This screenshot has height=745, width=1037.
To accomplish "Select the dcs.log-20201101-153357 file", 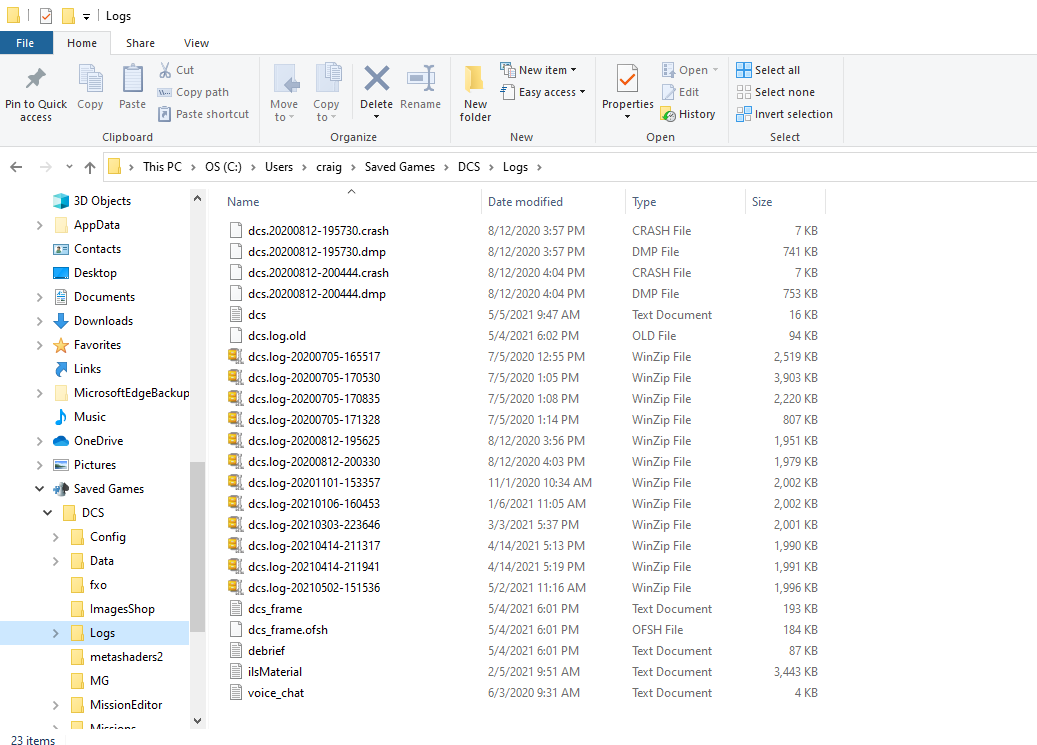I will (314, 482).
